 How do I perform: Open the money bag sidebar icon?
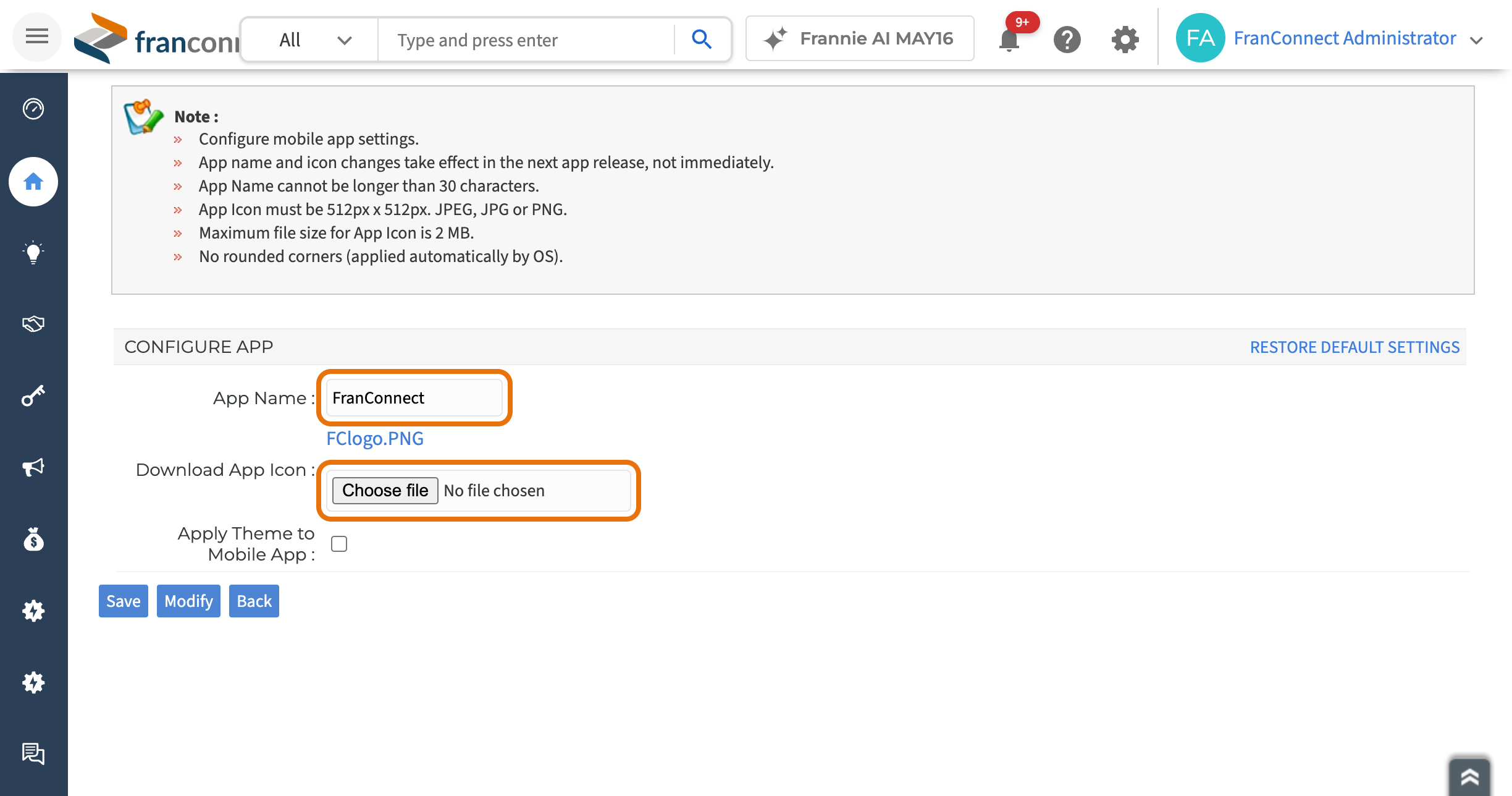[33, 539]
